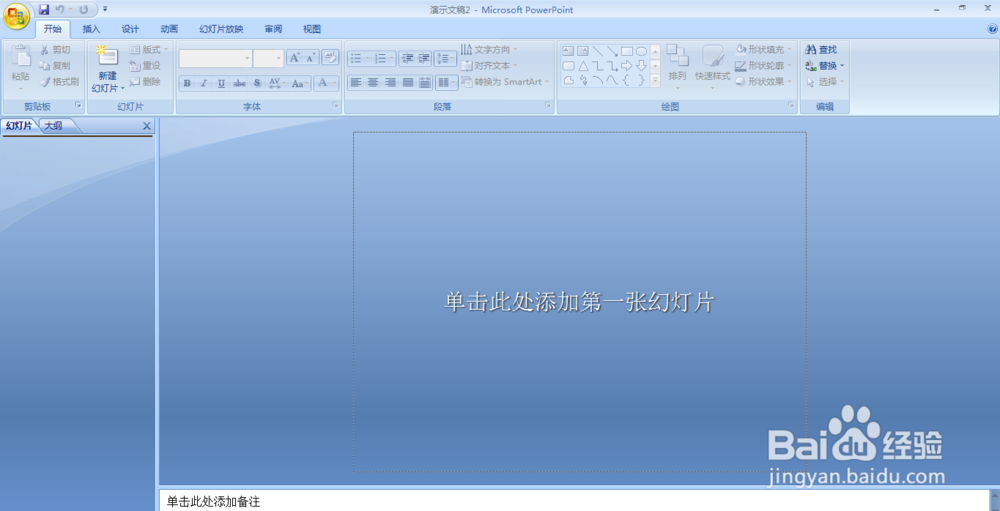
Task: Click the 排列 arrange icon
Action: [678, 55]
